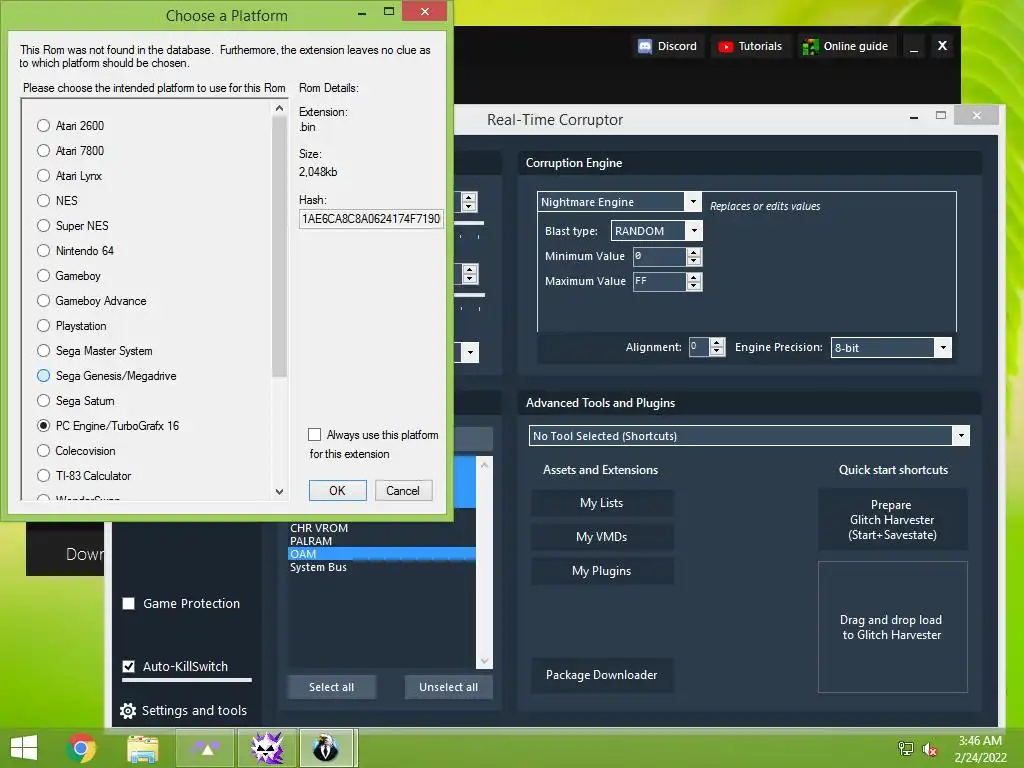This screenshot has height=768, width=1024.
Task: Launch Chrome from the taskbar
Action: coord(81,748)
